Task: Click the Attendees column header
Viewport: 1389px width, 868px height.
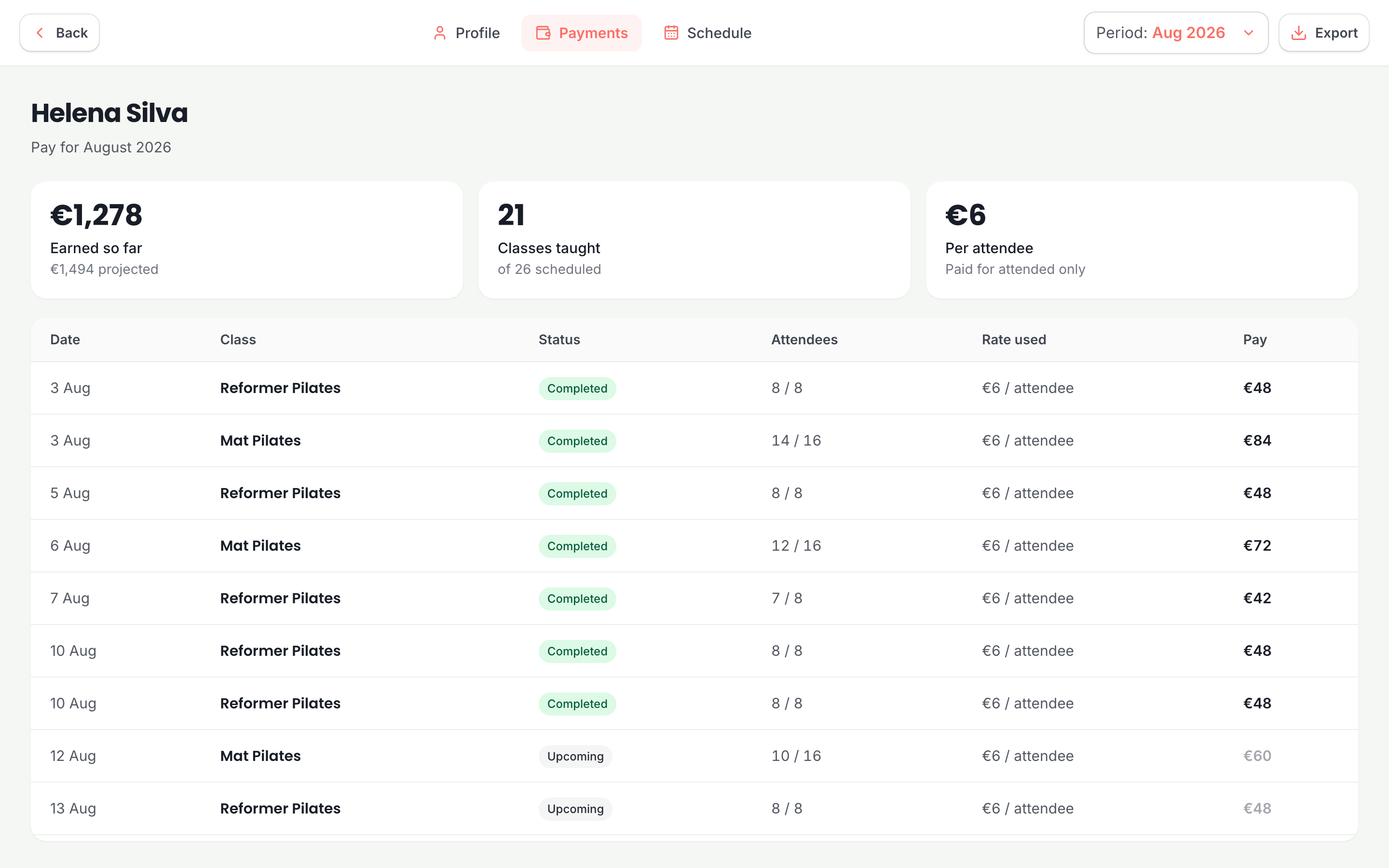Action: [804, 339]
